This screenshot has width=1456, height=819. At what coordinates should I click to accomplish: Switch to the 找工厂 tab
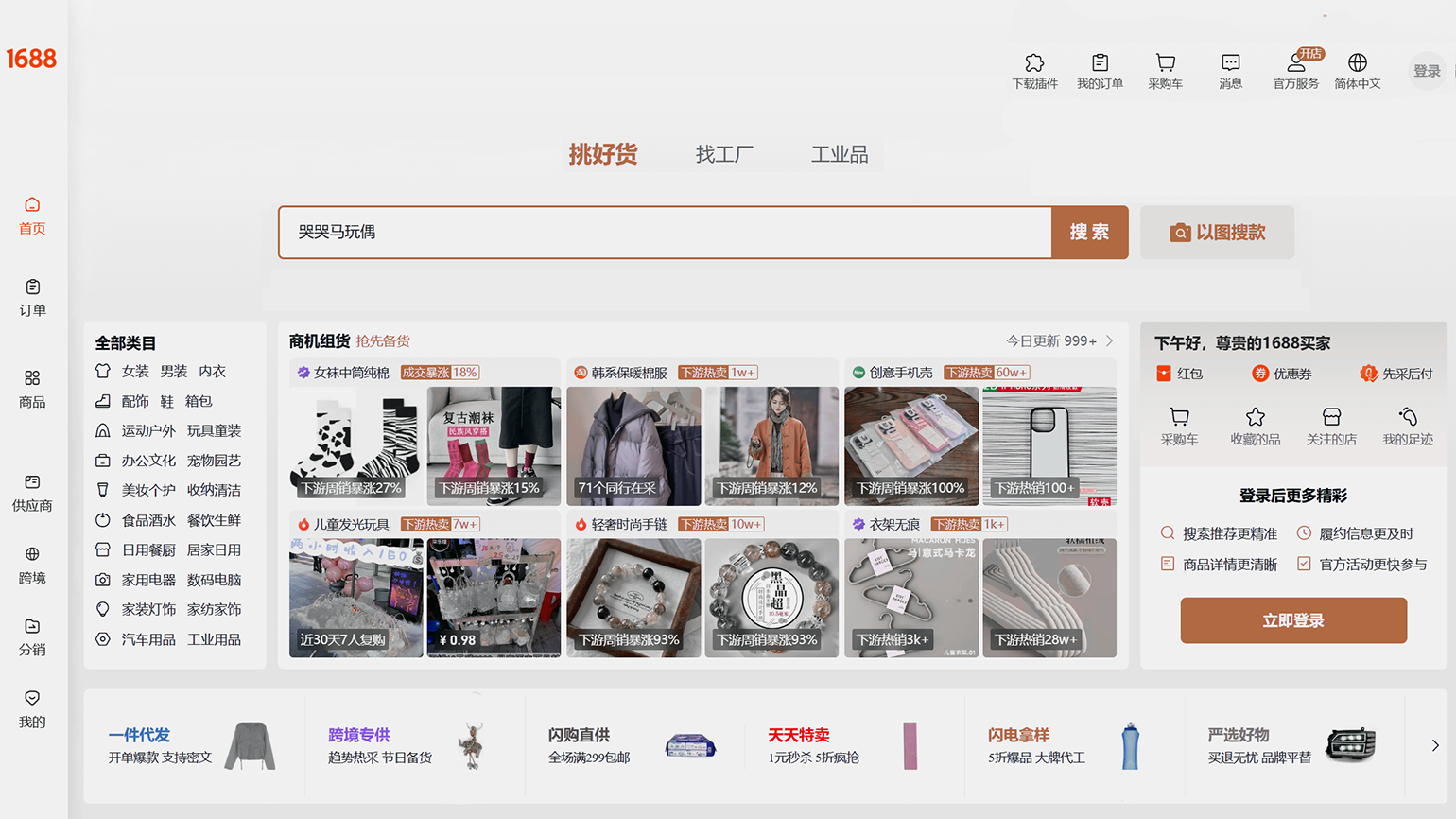click(724, 154)
